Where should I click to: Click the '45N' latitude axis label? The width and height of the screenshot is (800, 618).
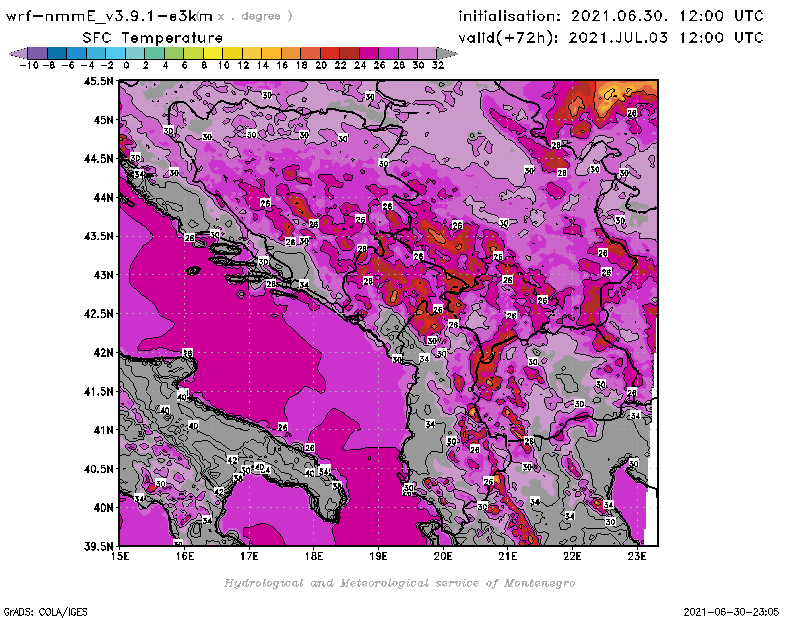point(104,120)
